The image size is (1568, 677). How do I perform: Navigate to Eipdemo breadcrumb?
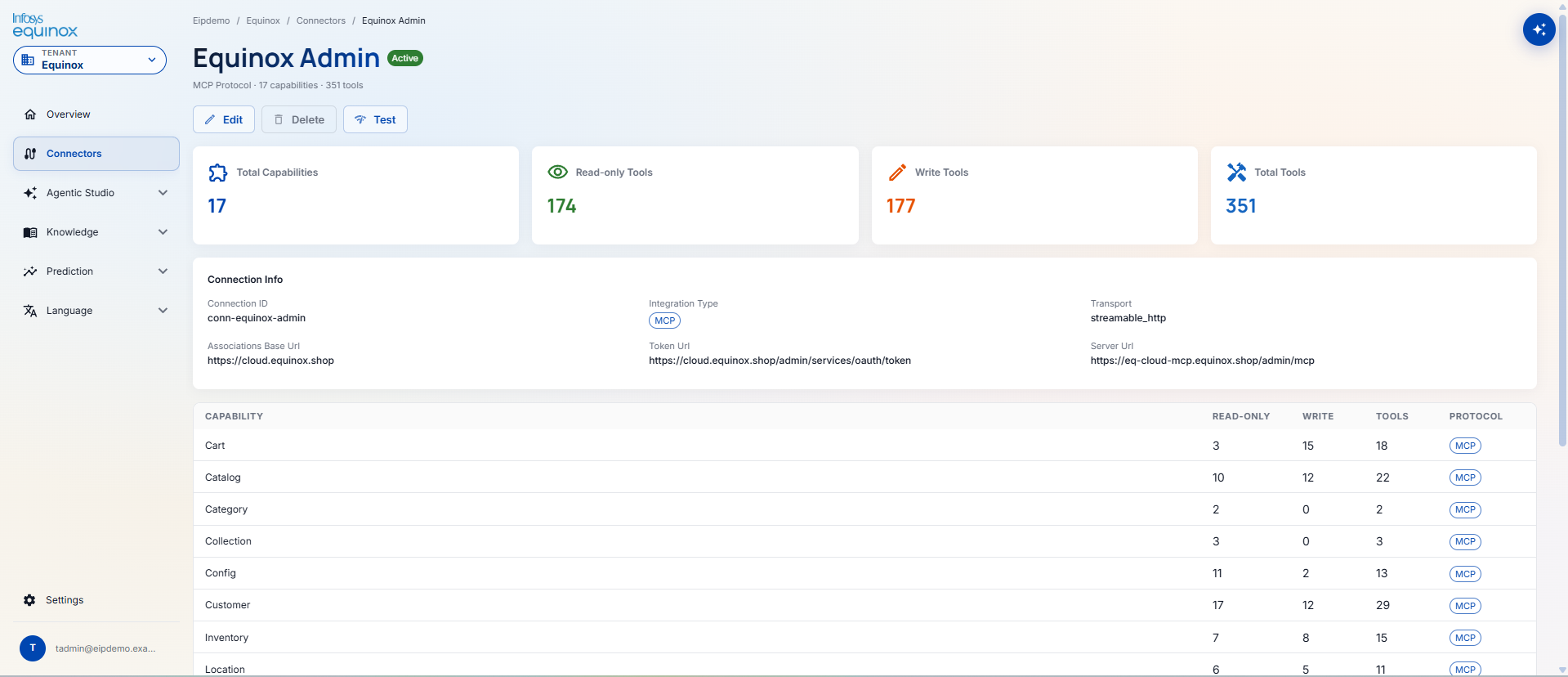[x=212, y=20]
